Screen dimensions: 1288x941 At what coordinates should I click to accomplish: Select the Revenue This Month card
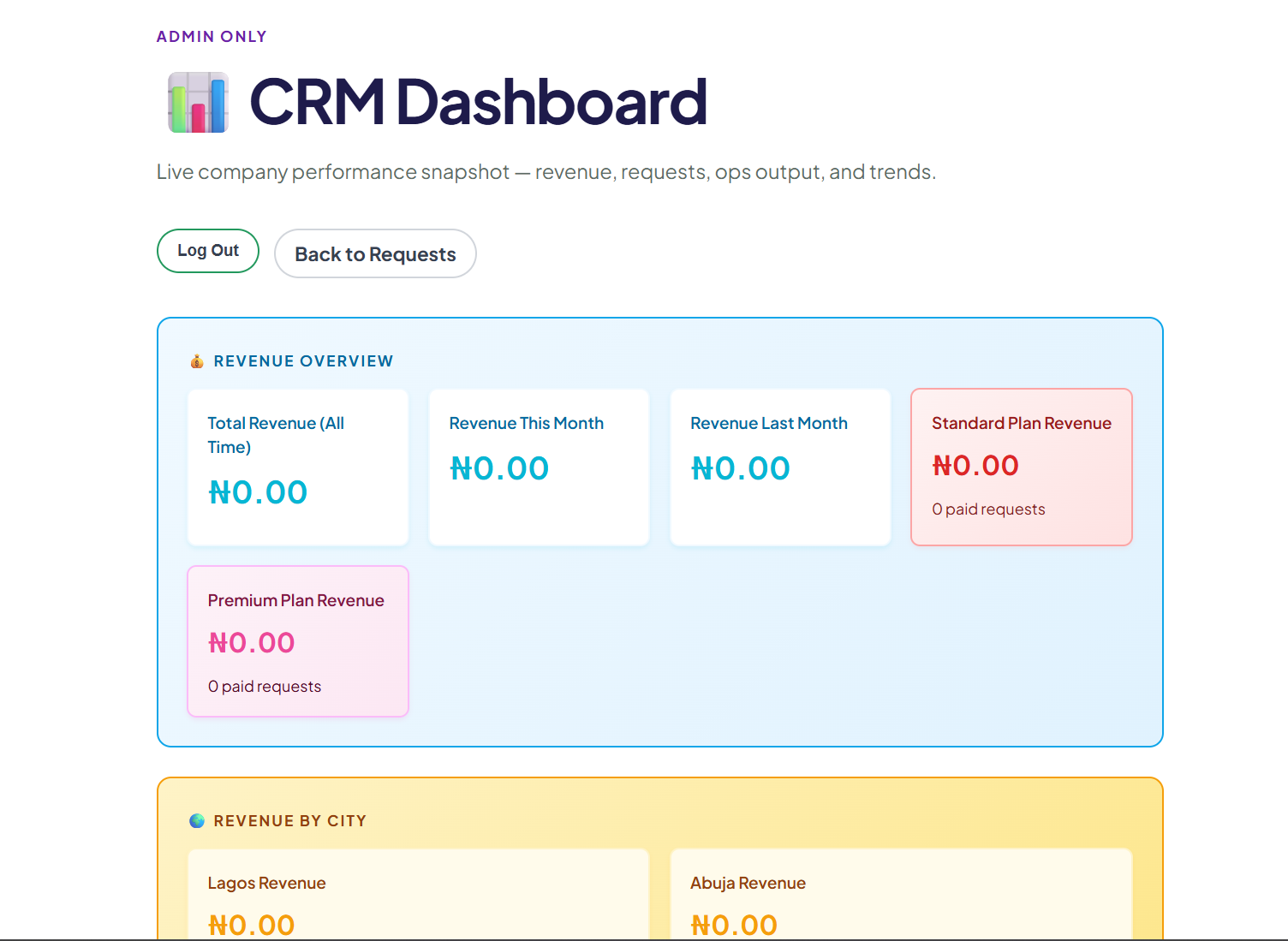point(539,467)
